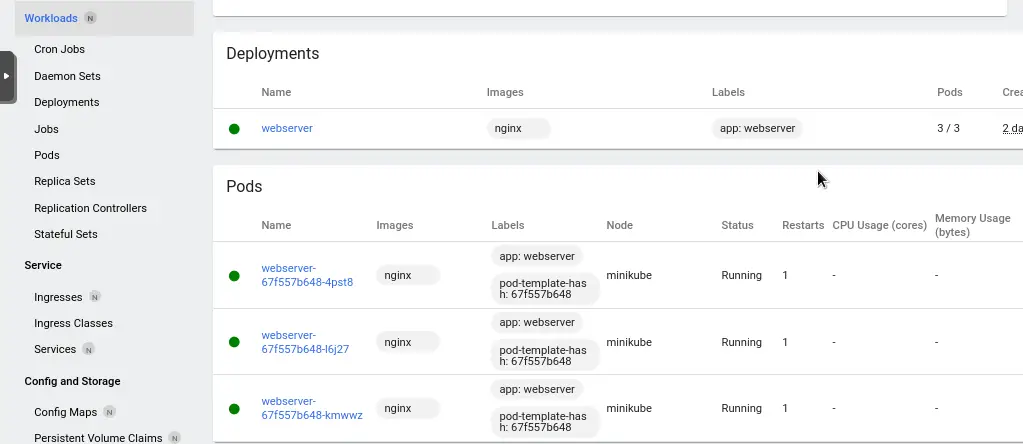
Task: Navigate to Services
Action: coord(55,349)
